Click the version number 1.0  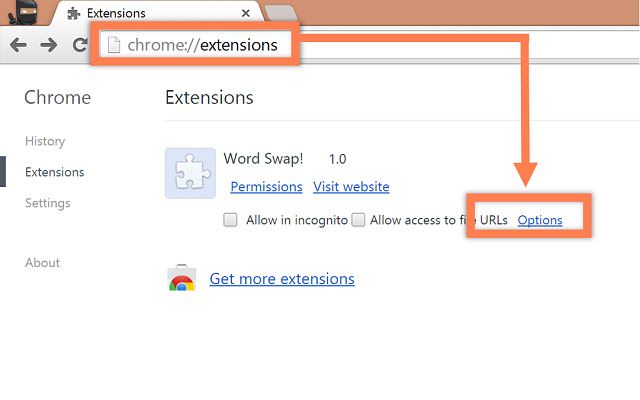click(338, 159)
